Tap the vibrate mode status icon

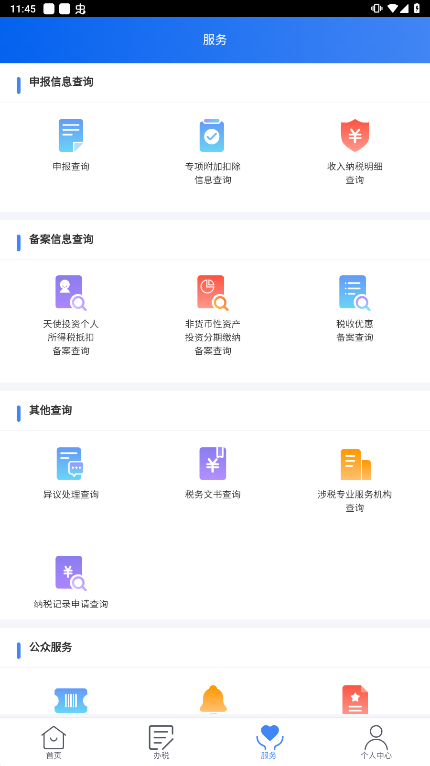(x=376, y=8)
